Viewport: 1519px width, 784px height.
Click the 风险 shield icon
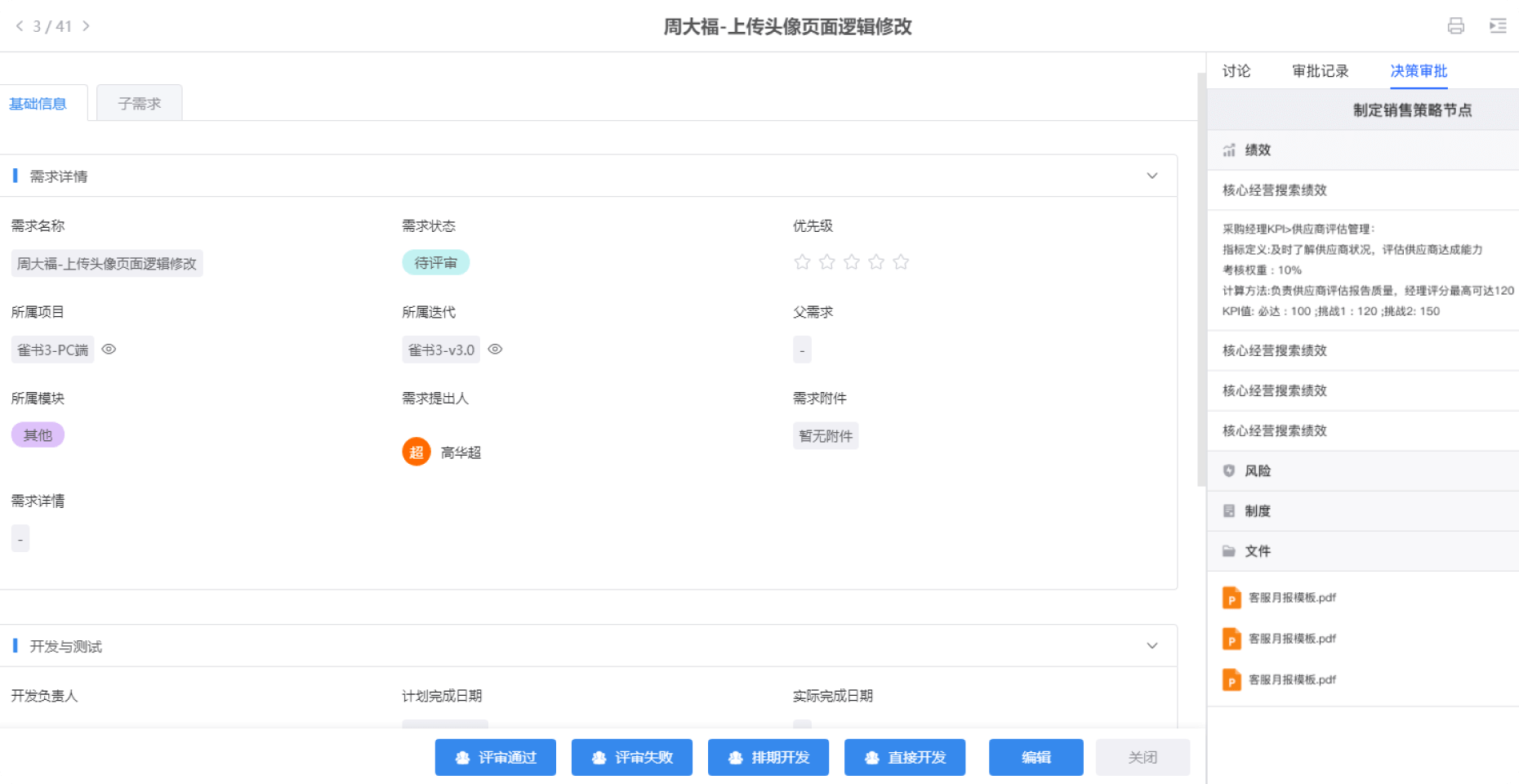[x=1229, y=471]
